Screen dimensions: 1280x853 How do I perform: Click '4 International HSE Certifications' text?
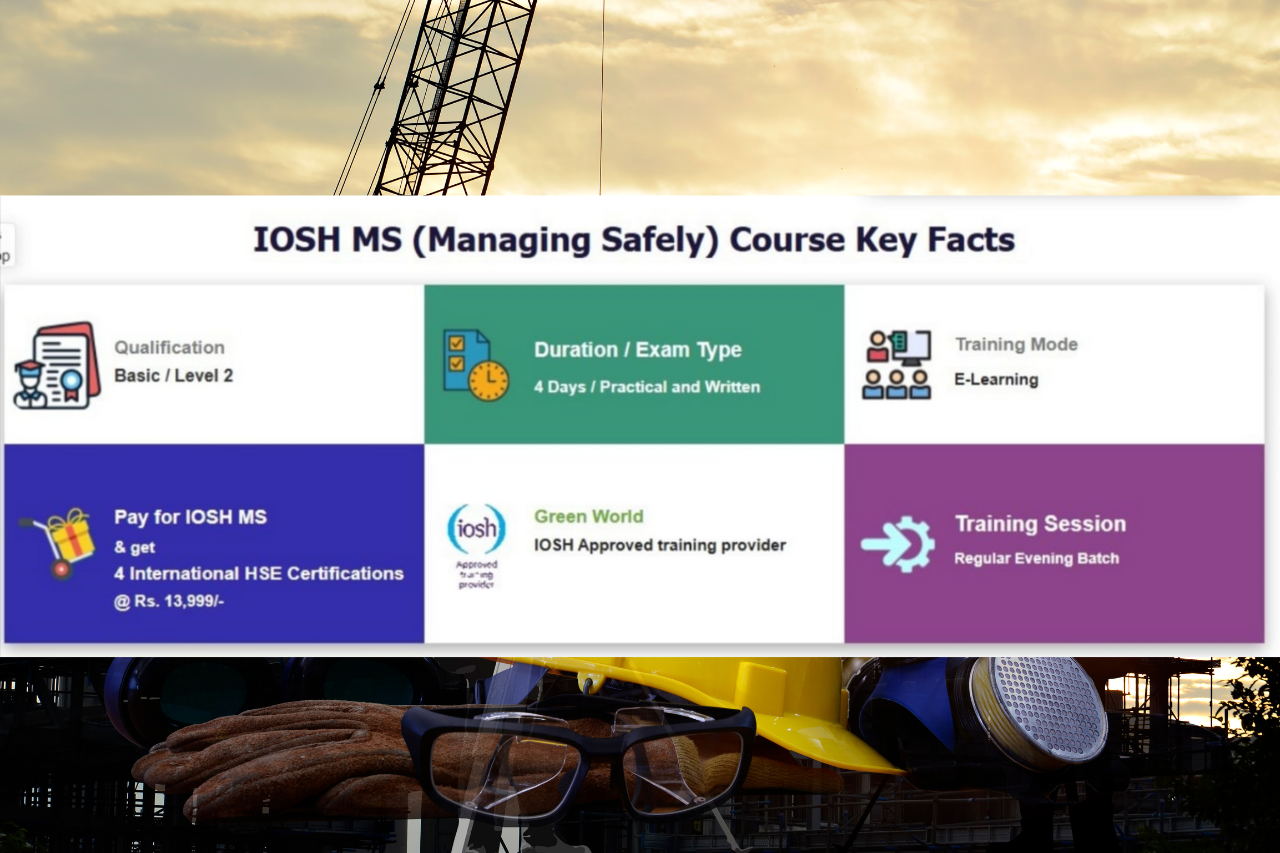pyautogui.click(x=259, y=574)
